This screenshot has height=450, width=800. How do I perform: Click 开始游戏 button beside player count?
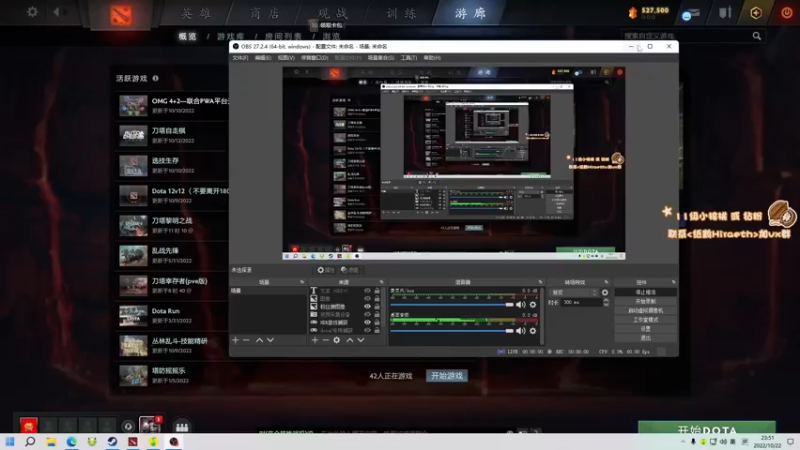tap(447, 376)
